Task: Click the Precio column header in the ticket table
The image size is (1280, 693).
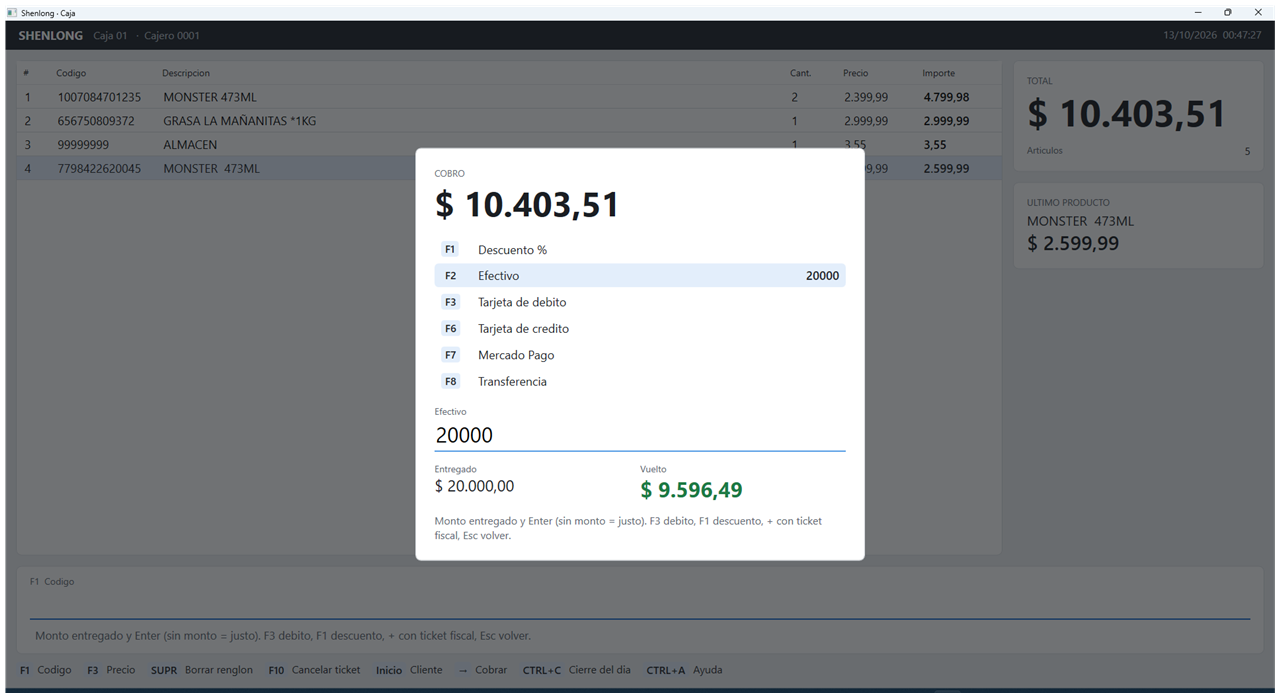Action: click(x=856, y=73)
